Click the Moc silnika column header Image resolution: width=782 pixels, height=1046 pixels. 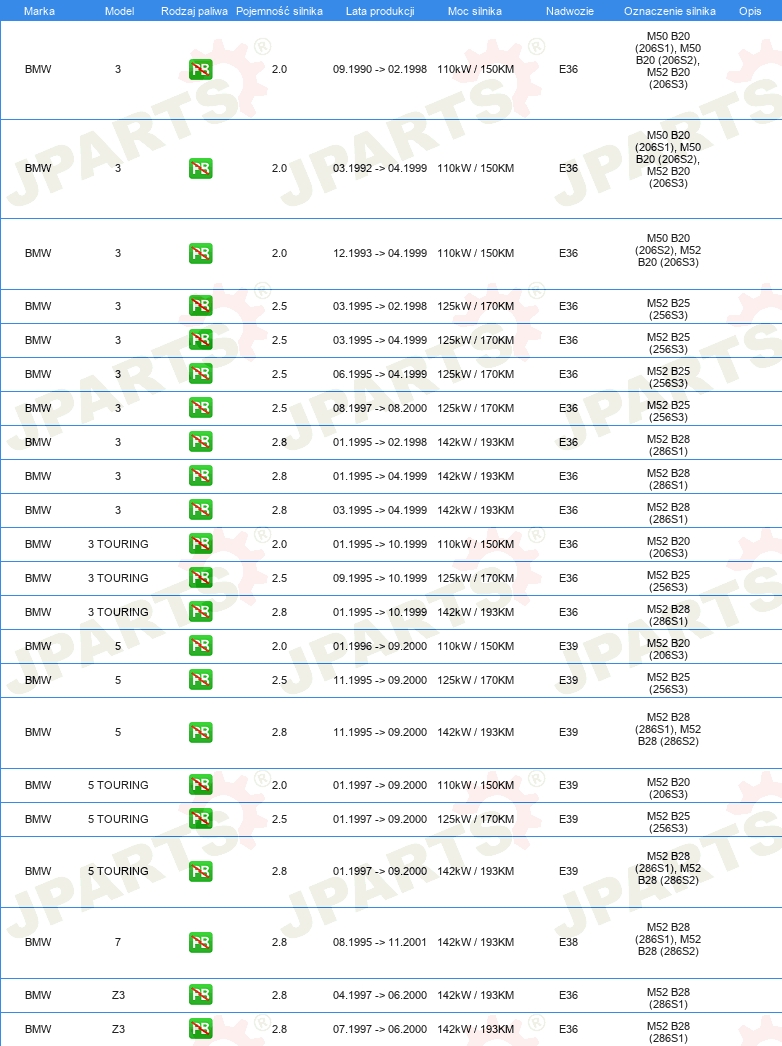click(475, 11)
